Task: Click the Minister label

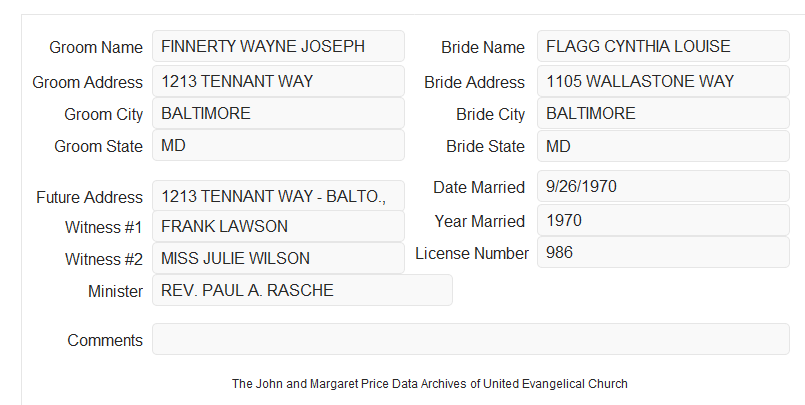Action: point(116,291)
